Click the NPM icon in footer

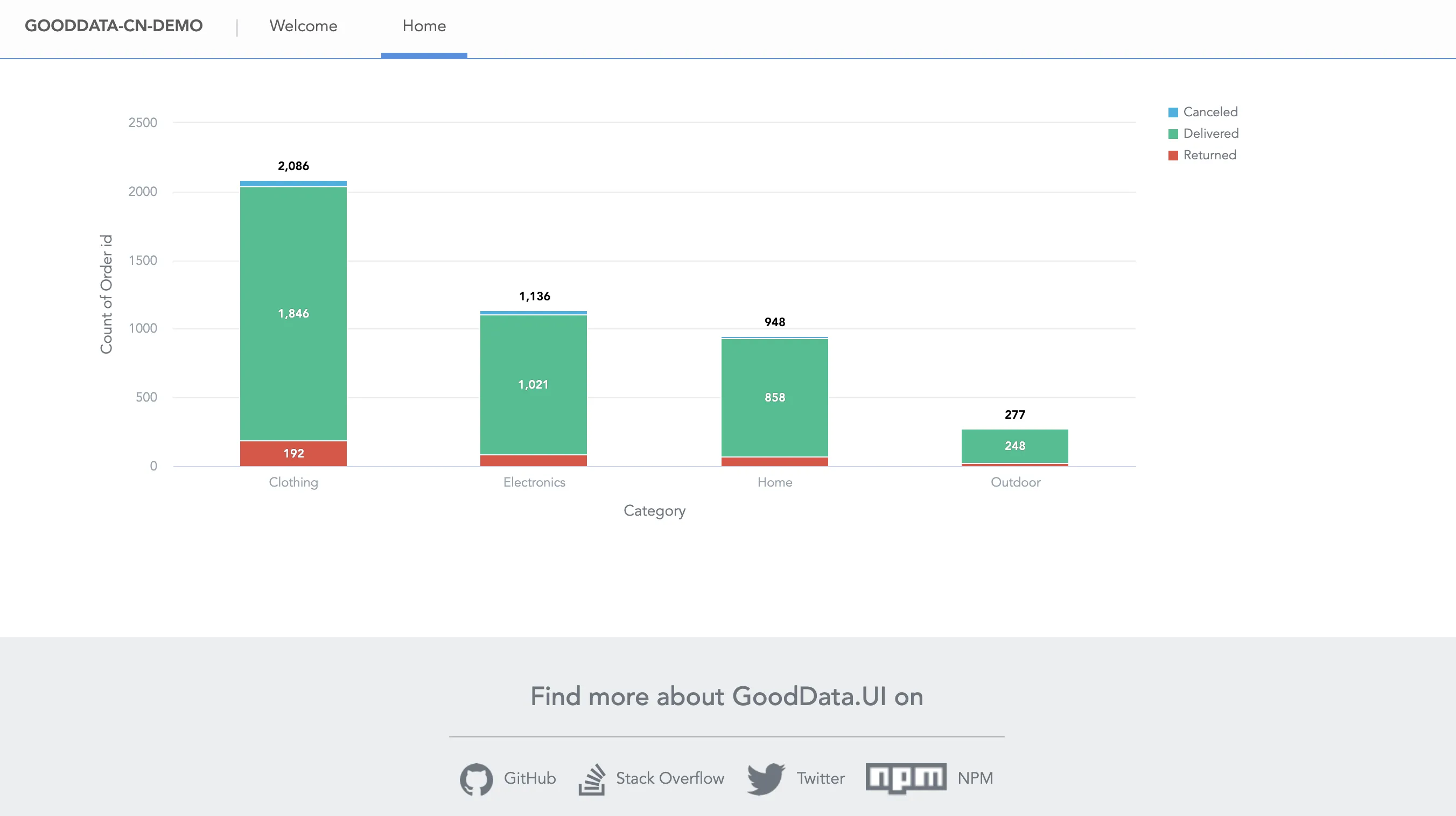tap(905, 779)
